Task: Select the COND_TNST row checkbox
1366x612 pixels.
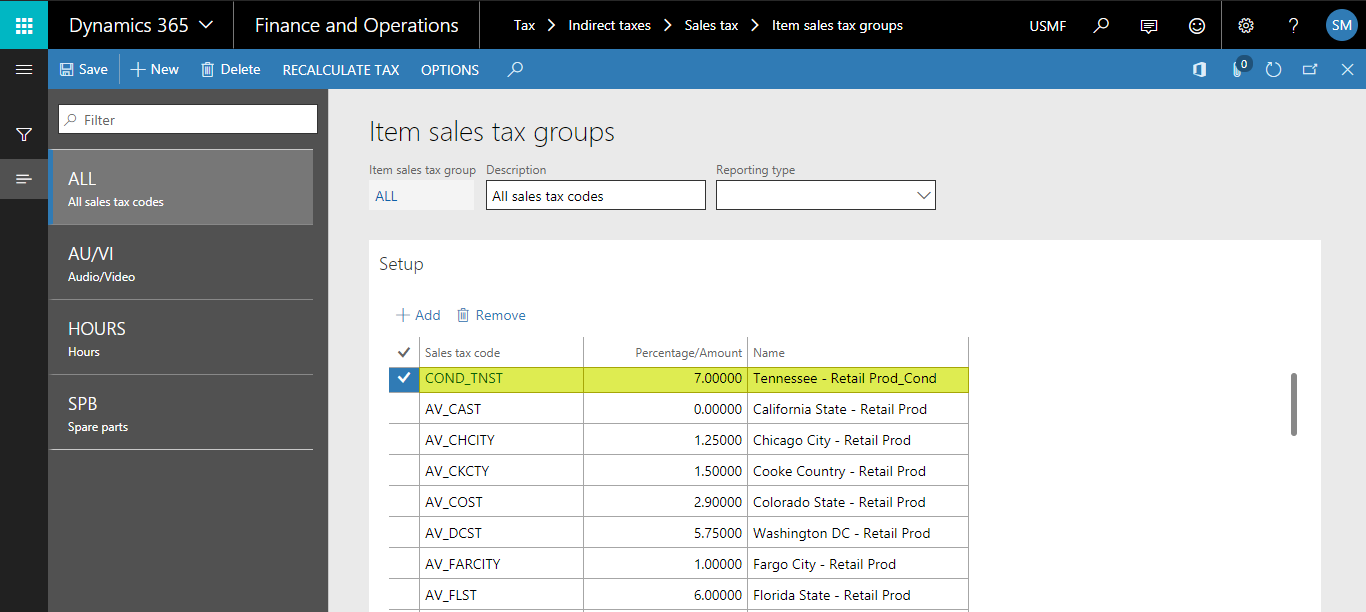Action: [x=403, y=378]
